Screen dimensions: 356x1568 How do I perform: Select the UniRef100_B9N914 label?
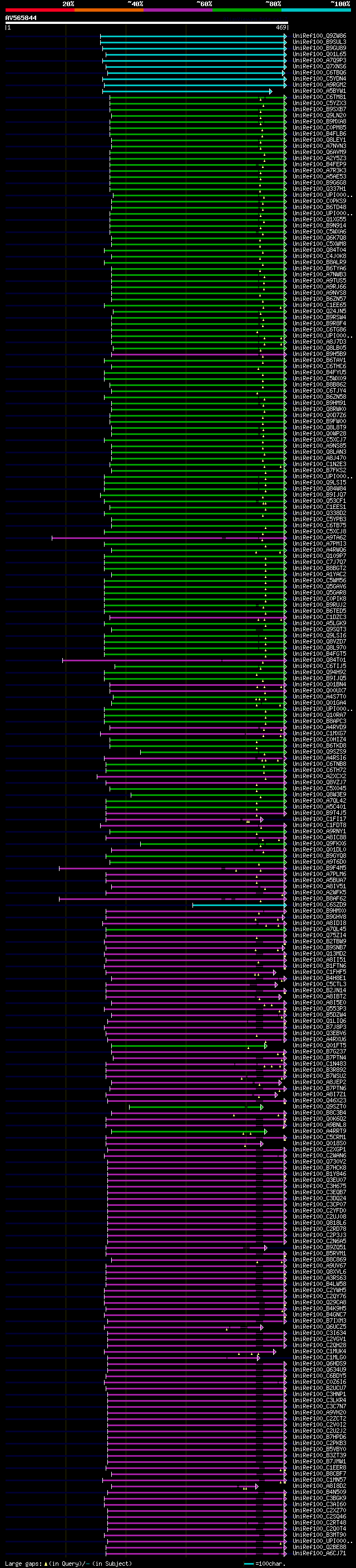point(319,226)
